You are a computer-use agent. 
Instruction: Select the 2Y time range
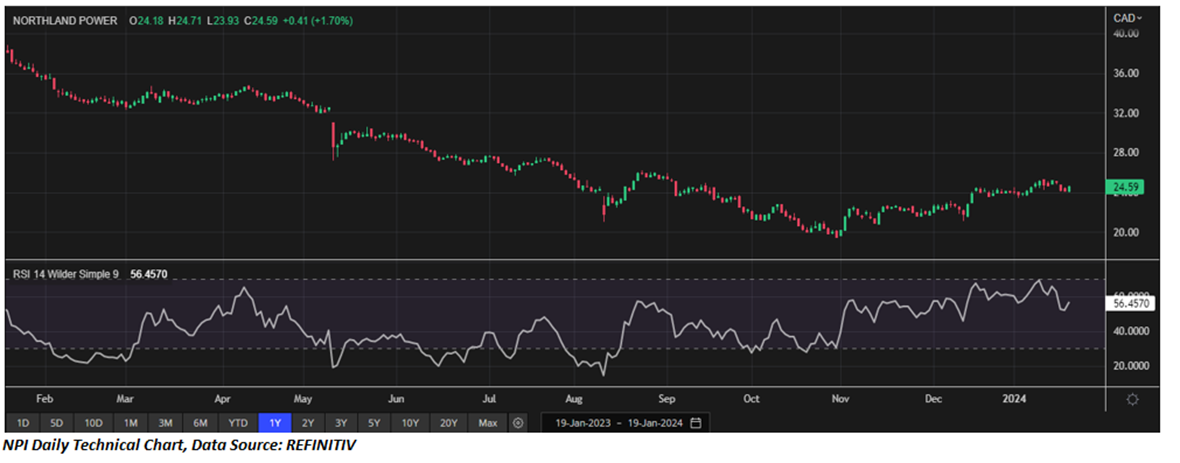click(307, 422)
